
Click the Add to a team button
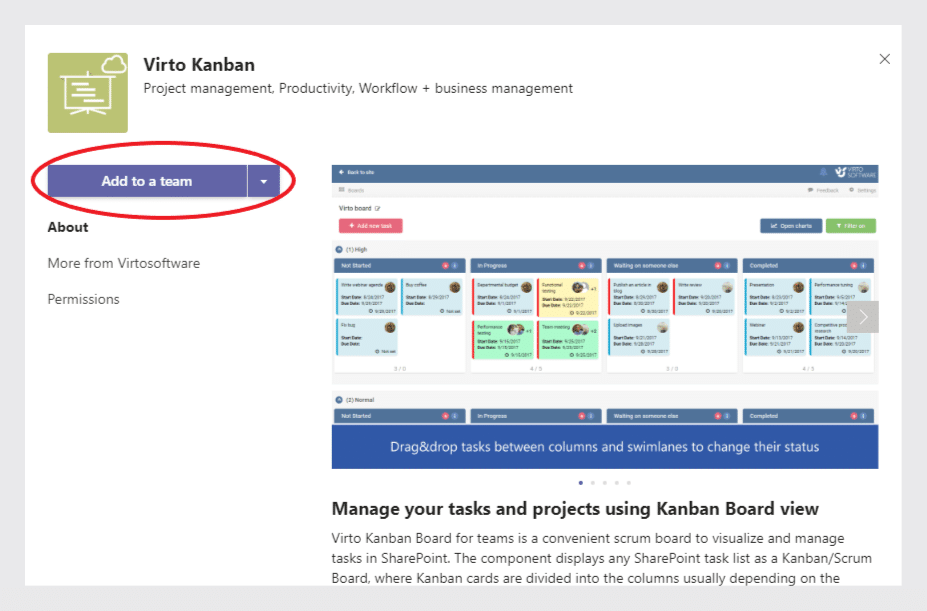coord(147,181)
